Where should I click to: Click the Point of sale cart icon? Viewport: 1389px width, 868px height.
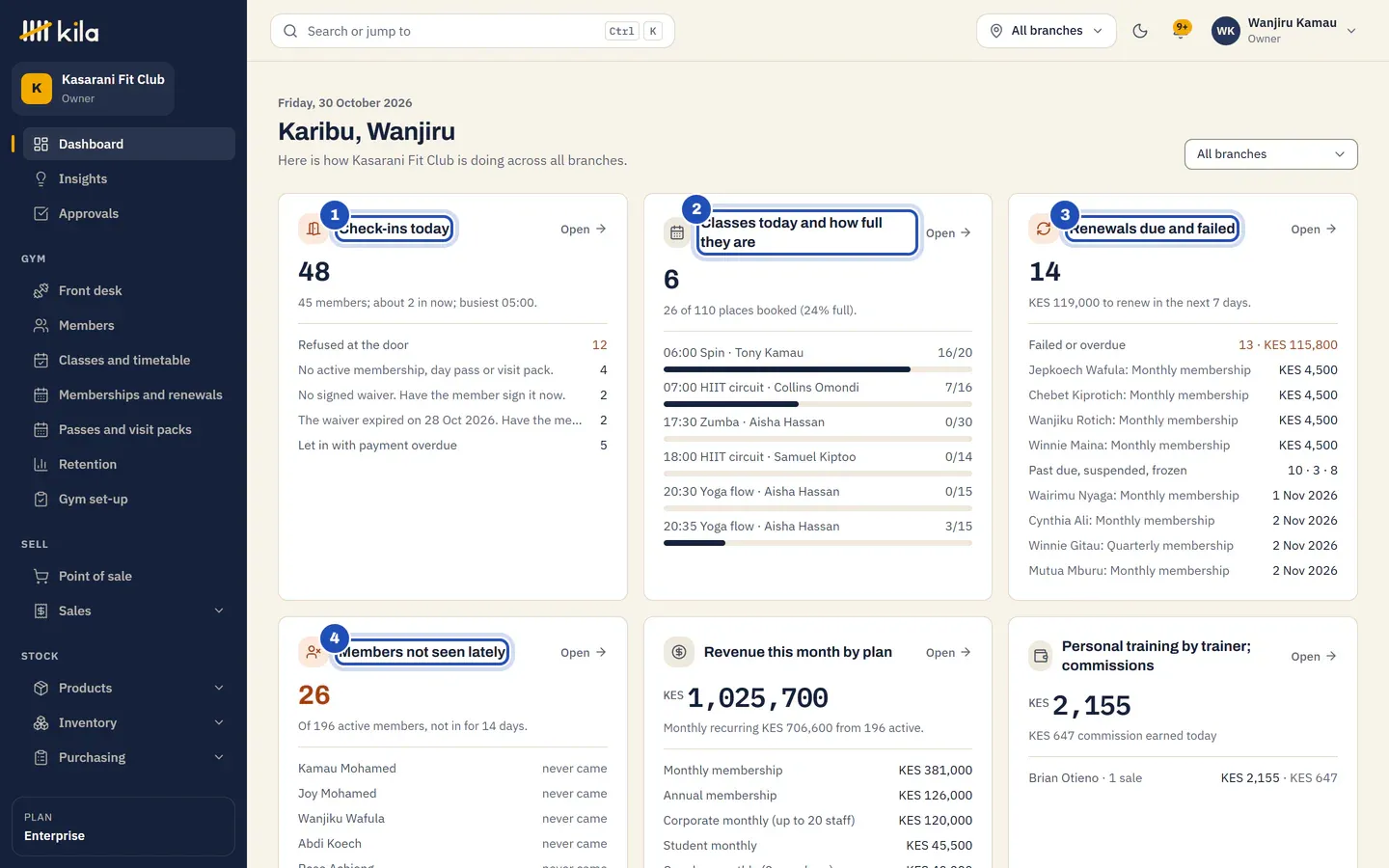point(41,576)
